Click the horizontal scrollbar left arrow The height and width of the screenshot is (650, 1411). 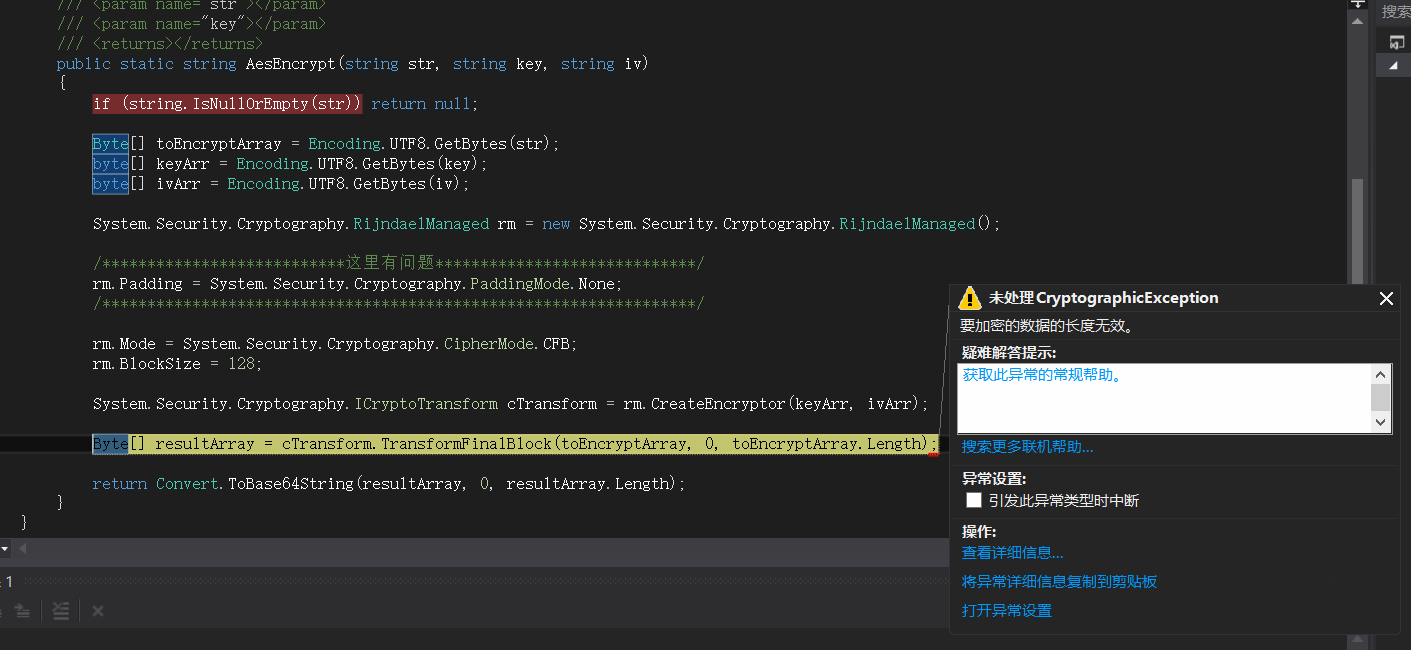point(22,548)
